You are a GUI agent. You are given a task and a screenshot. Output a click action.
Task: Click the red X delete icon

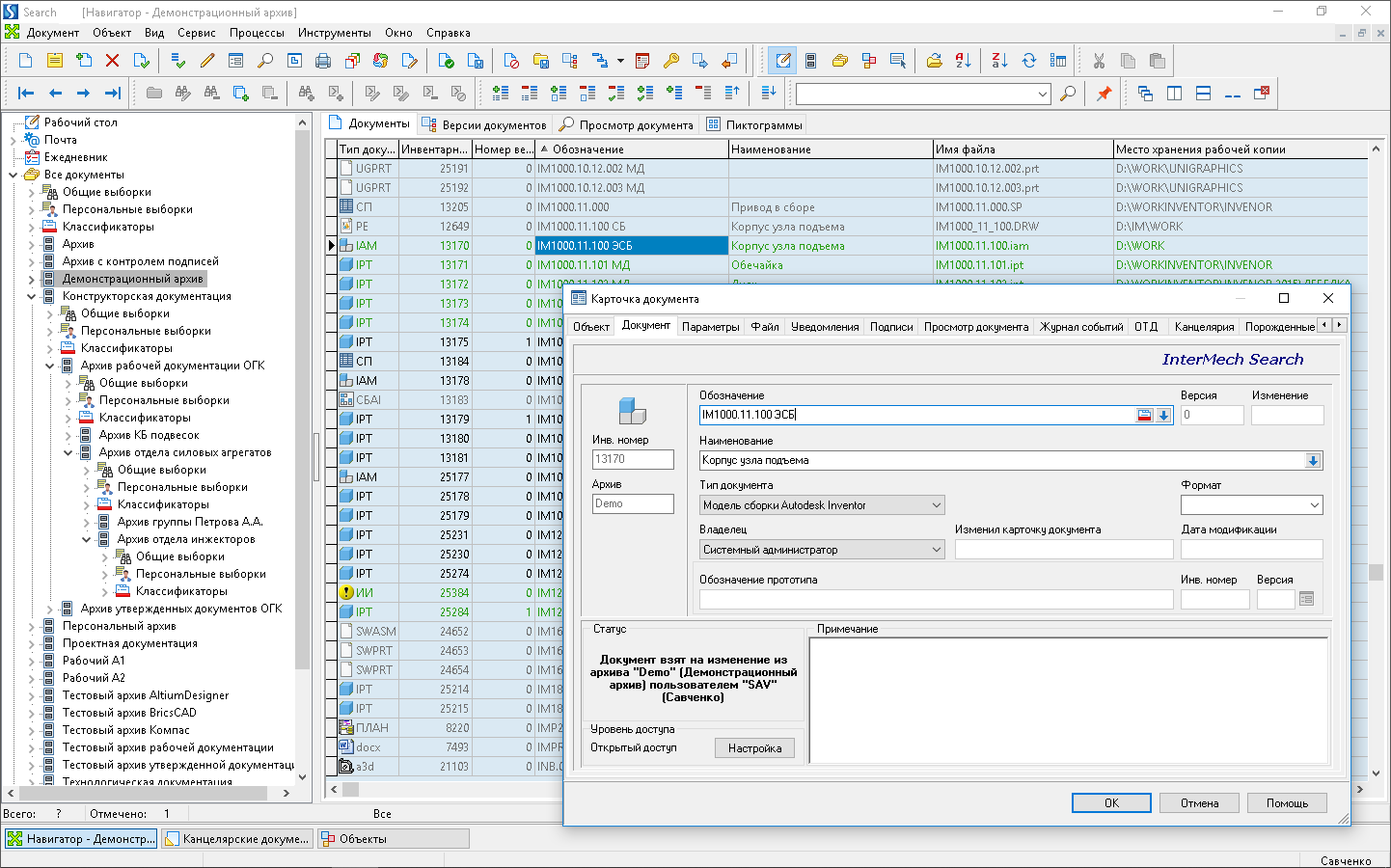click(112, 61)
